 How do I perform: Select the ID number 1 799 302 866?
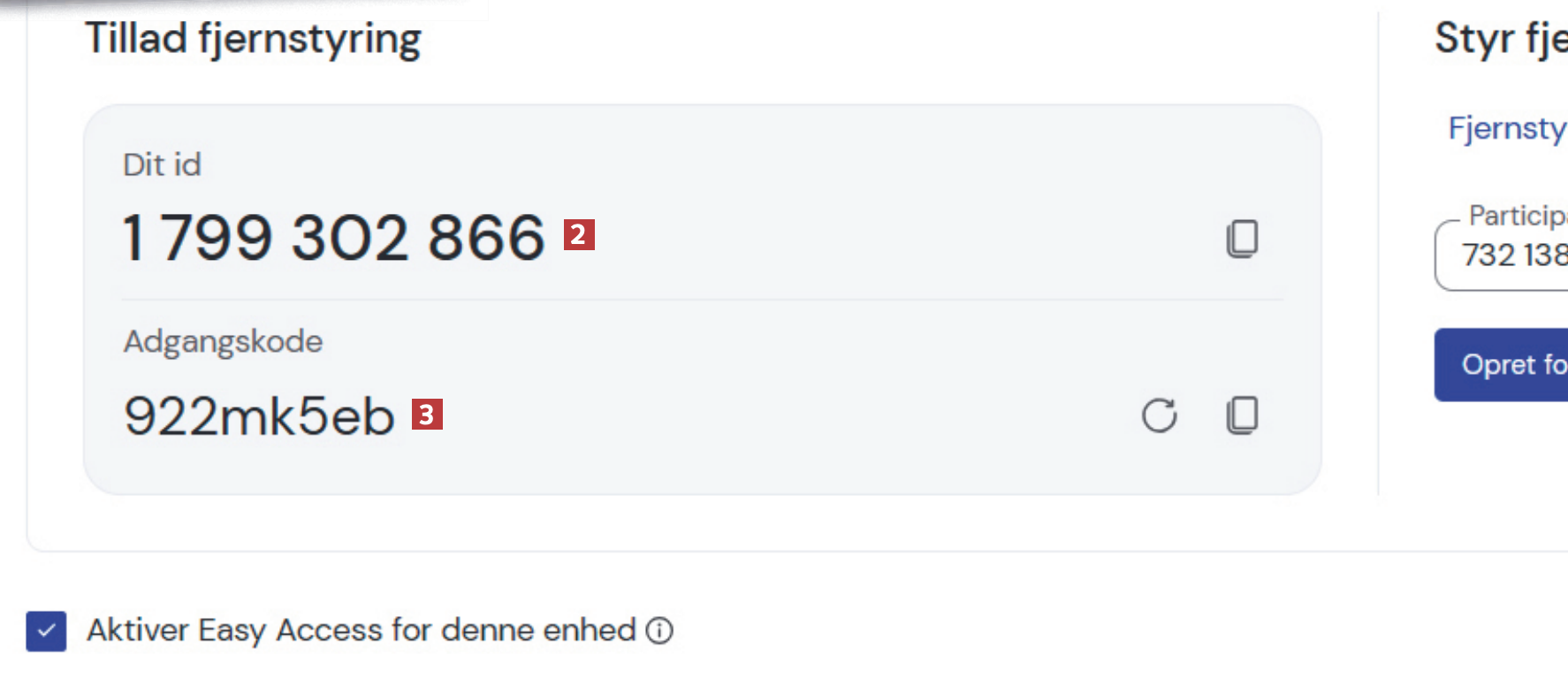click(333, 238)
